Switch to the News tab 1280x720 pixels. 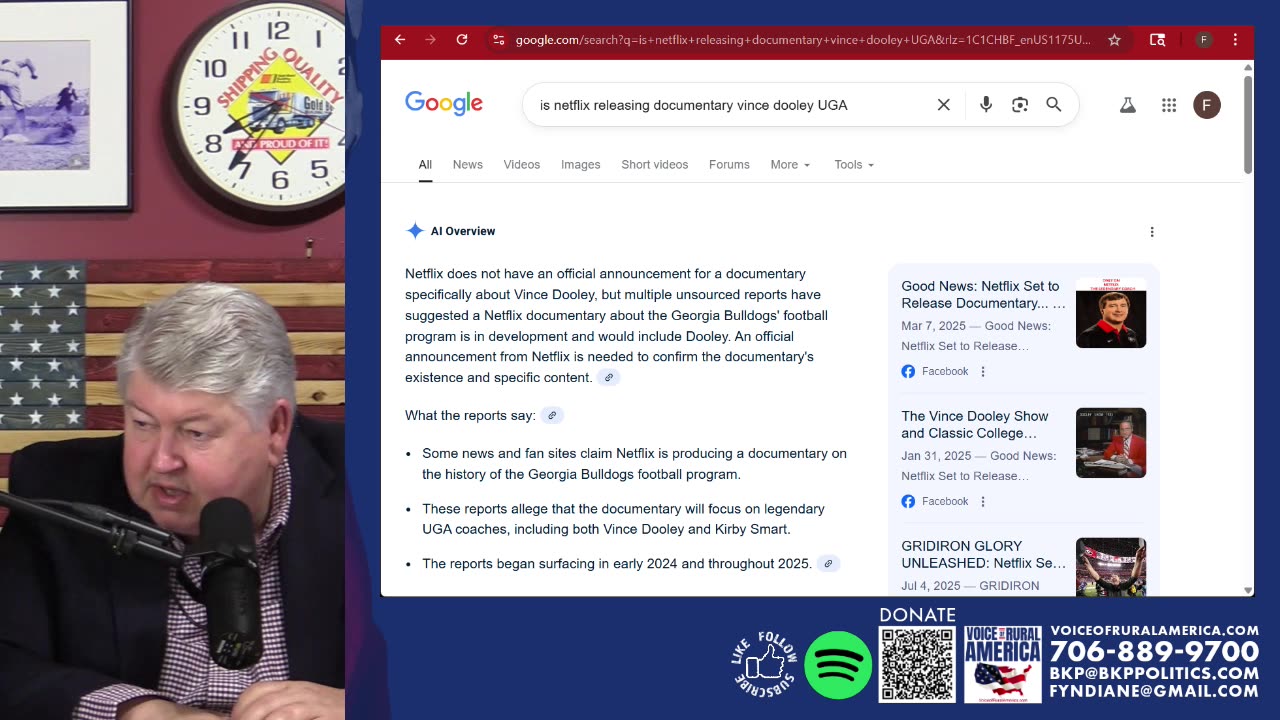click(468, 164)
